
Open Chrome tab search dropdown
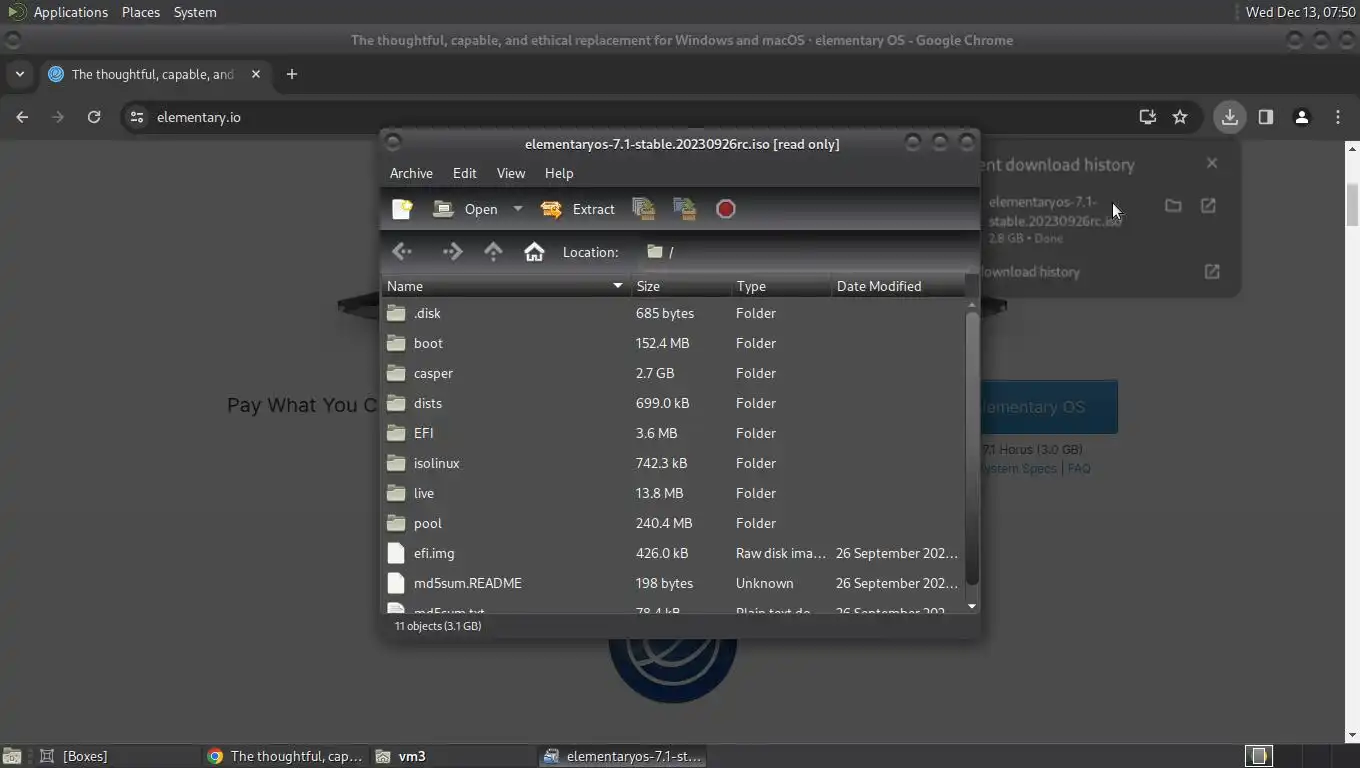[x=19, y=74]
